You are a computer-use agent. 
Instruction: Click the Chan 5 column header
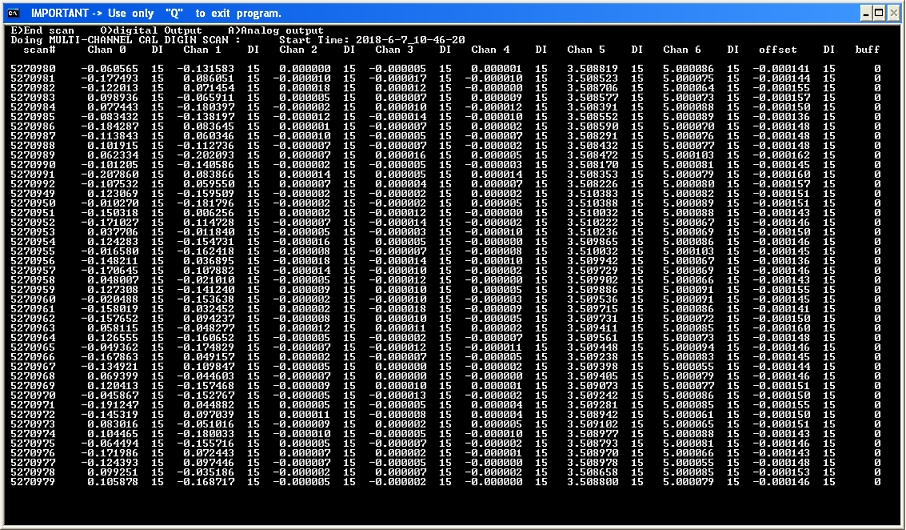tap(586, 50)
